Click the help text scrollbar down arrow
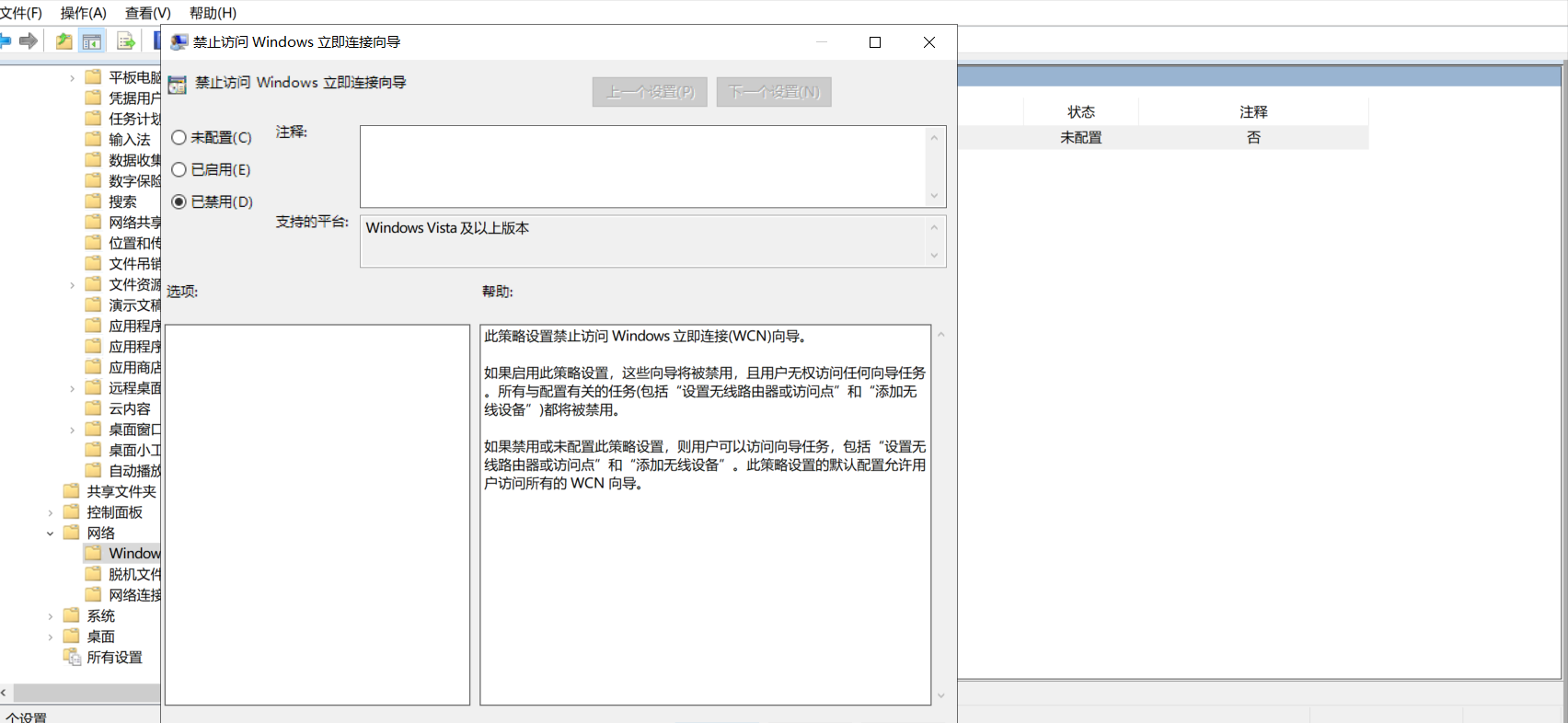1568x723 pixels. (x=940, y=696)
